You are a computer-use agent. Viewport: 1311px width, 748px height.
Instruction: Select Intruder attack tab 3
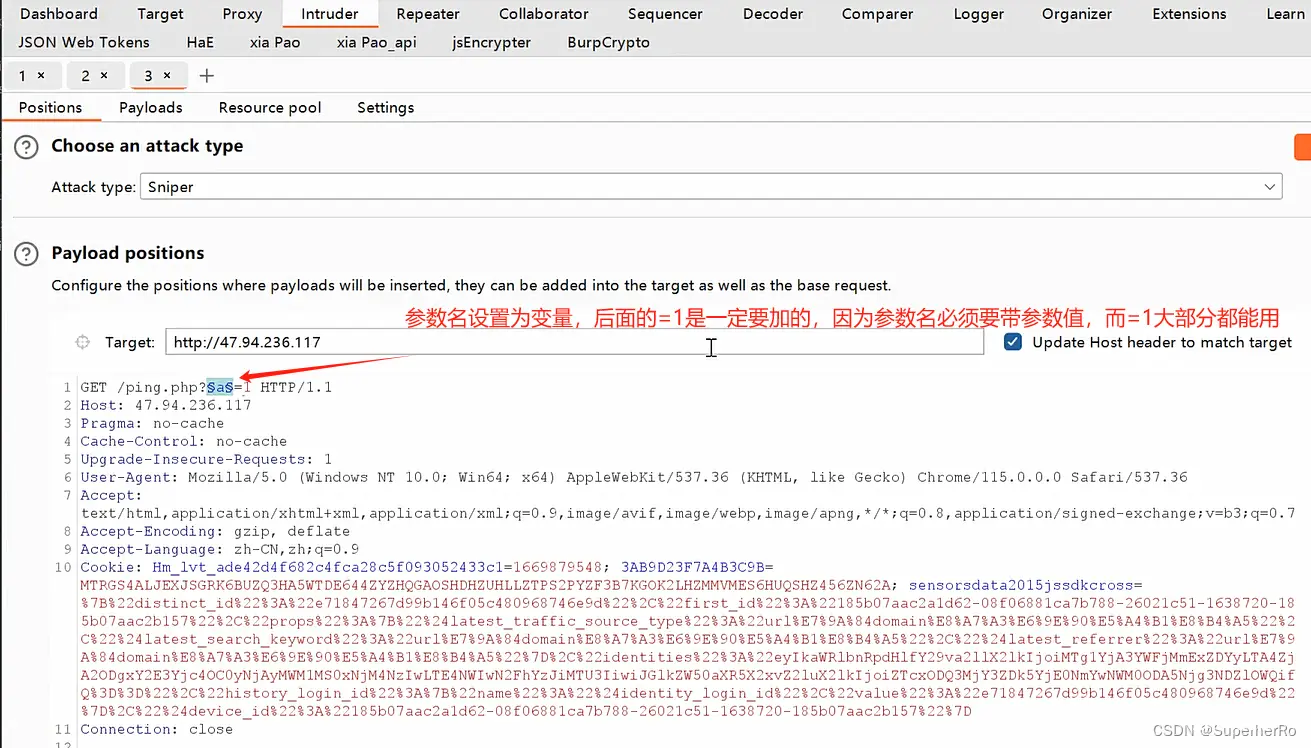pyautogui.click(x=148, y=75)
